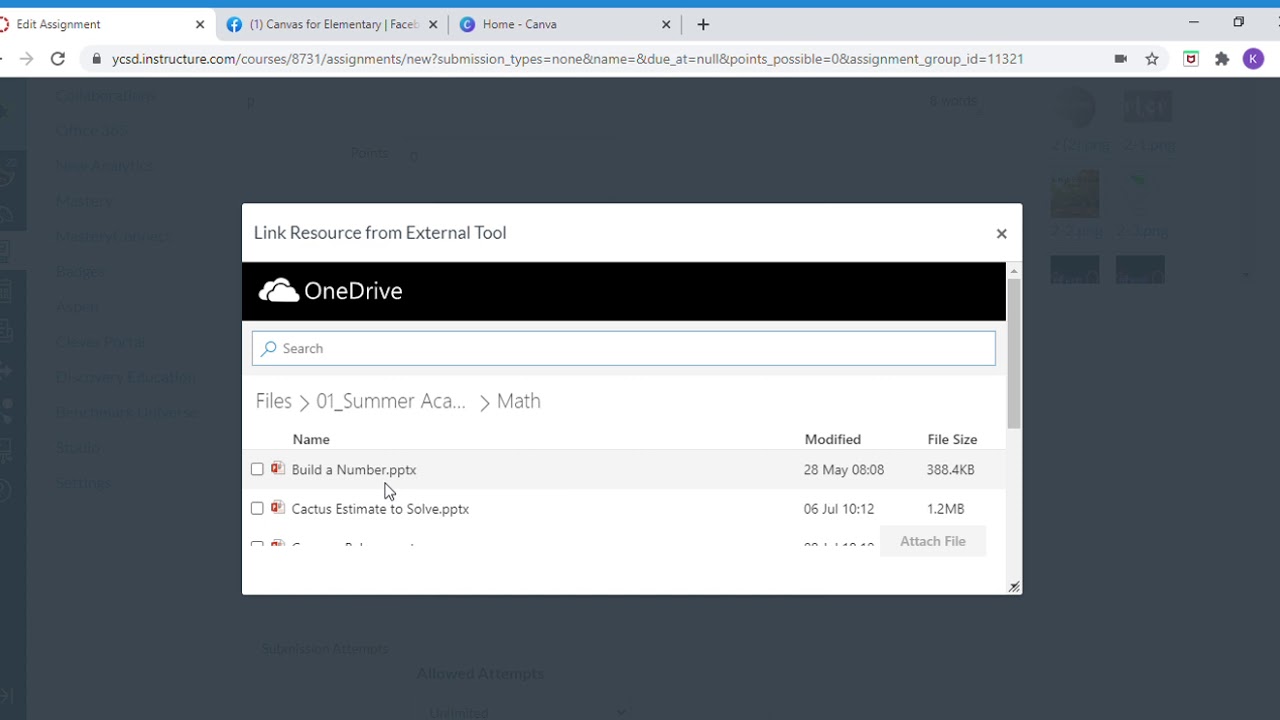
Task: Switch to Canvas for Elementary Facebook tab
Action: (330, 24)
